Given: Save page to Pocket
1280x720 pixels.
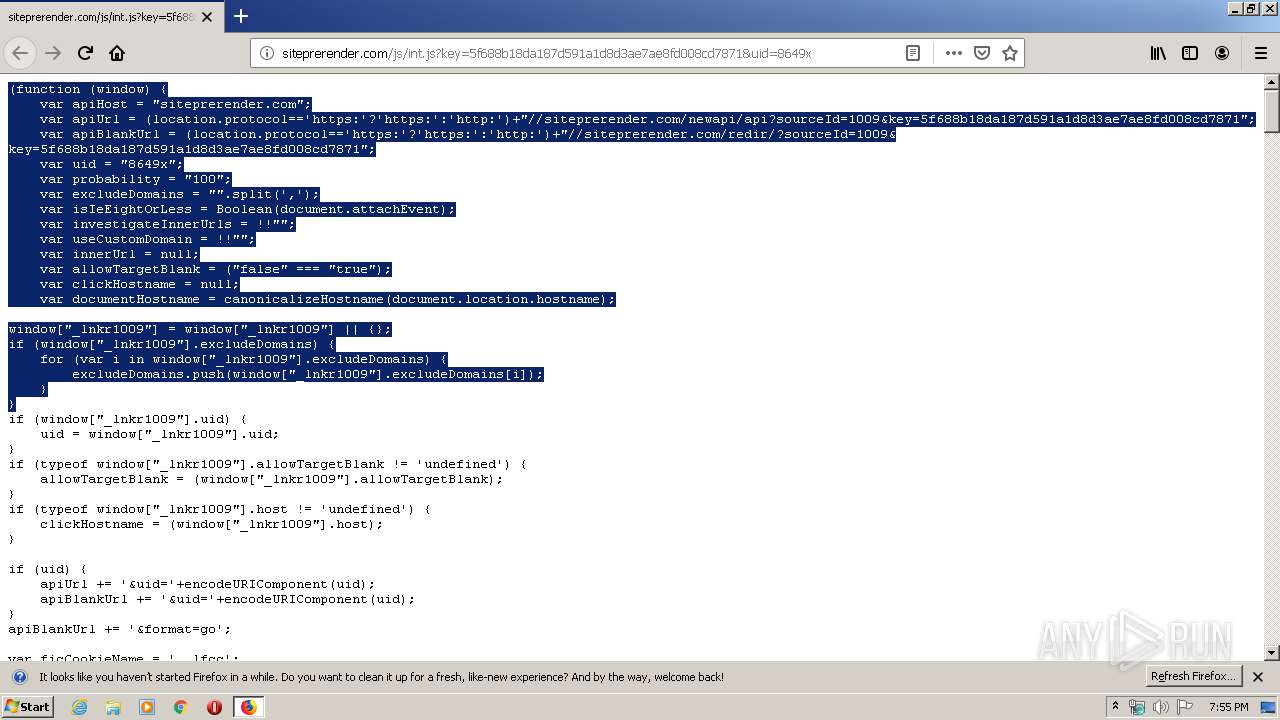Looking at the screenshot, I should click(982, 53).
